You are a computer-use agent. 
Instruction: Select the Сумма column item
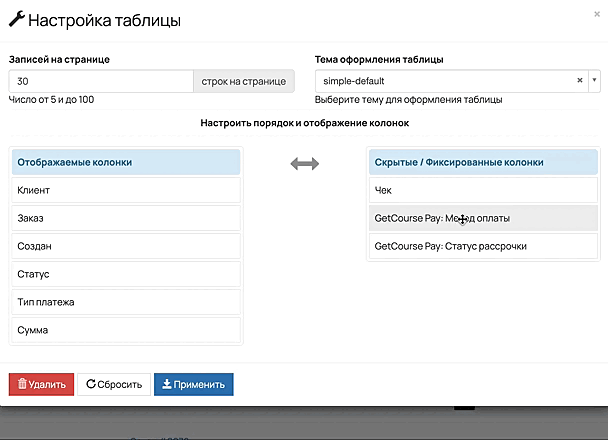coord(125,330)
